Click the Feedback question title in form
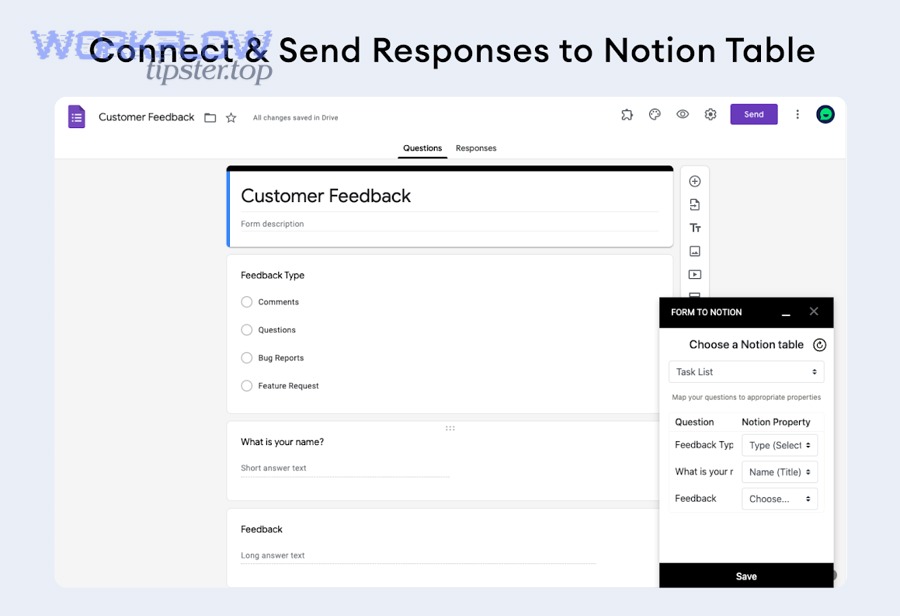The height and width of the screenshot is (616, 900). [262, 529]
